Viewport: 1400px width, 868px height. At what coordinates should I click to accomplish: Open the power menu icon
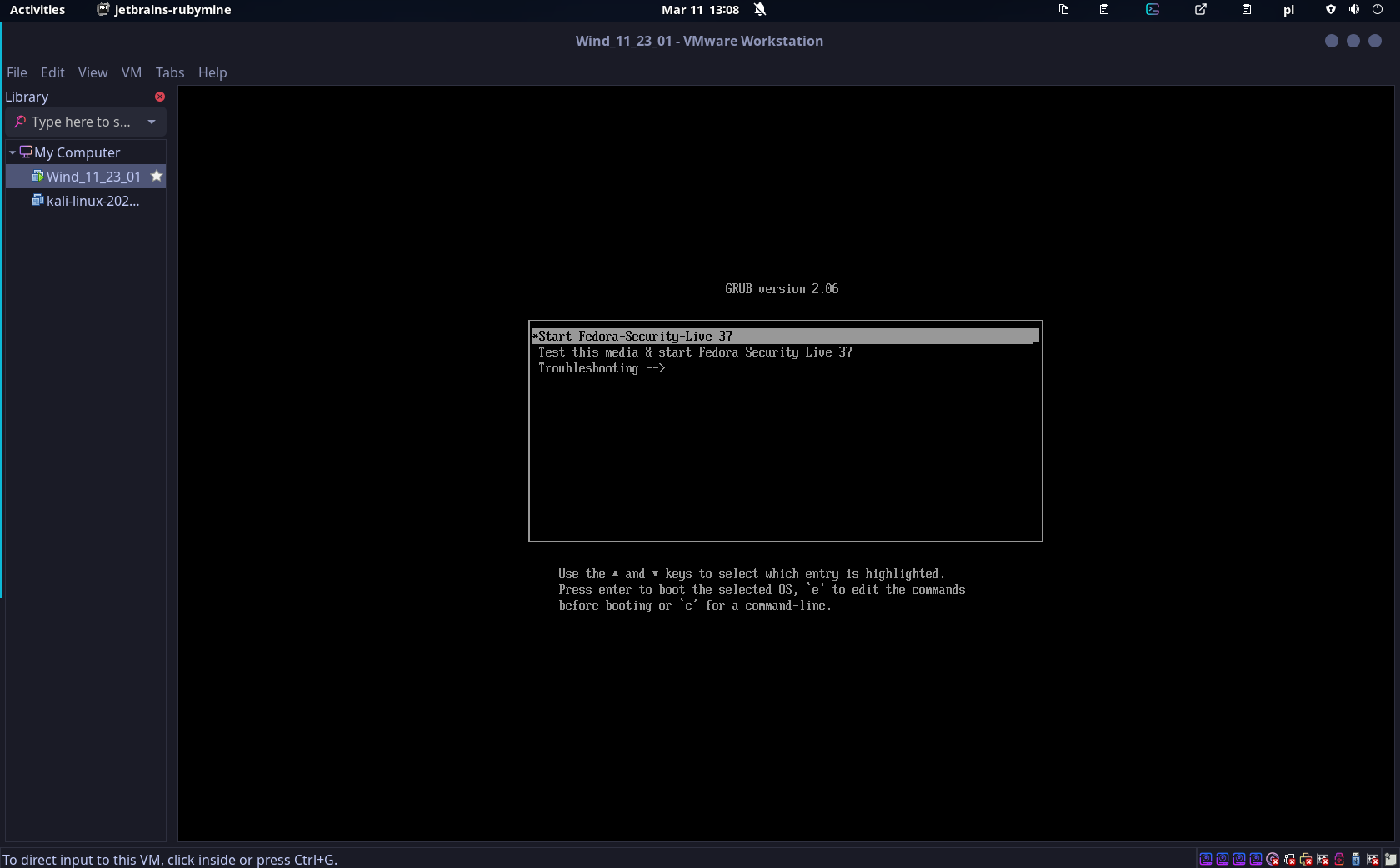pos(1377,10)
